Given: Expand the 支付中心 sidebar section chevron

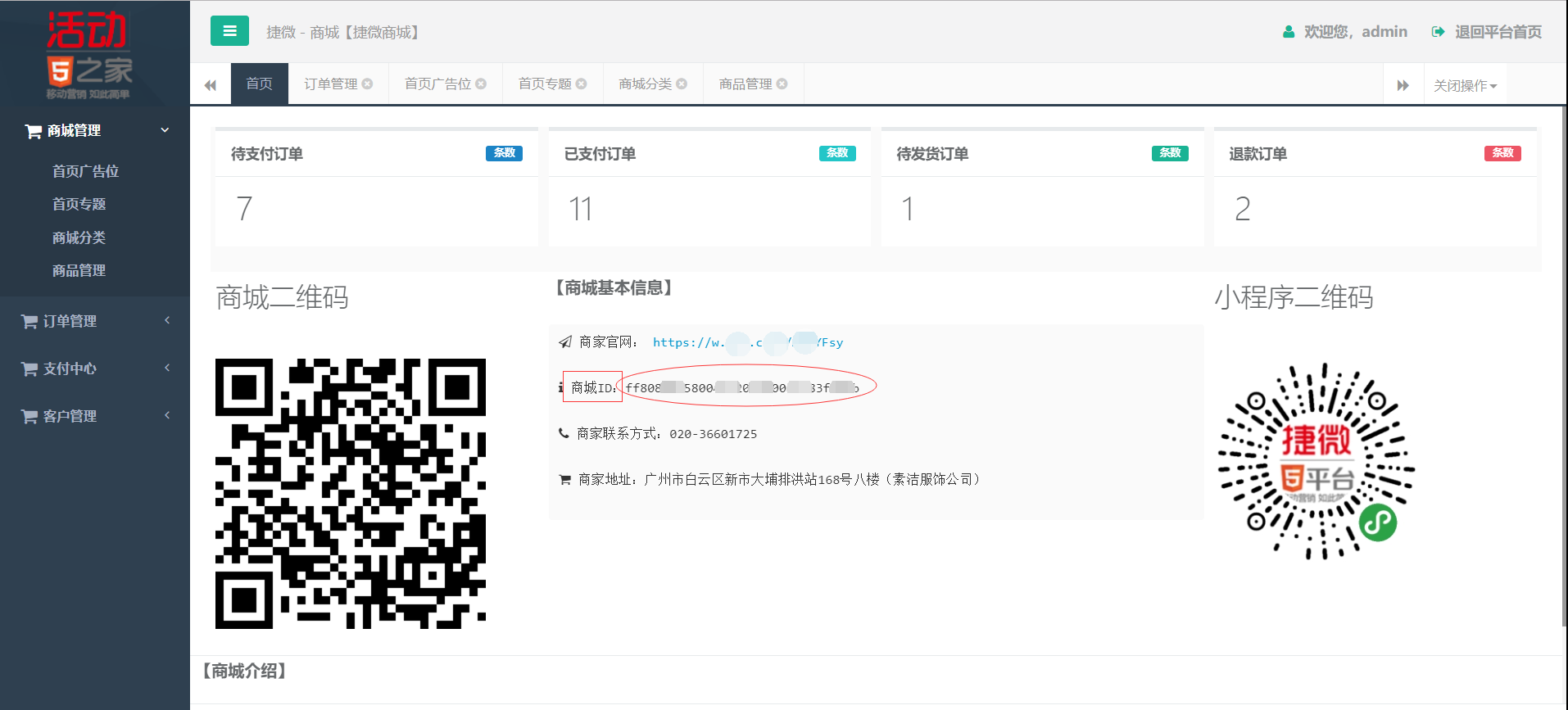Looking at the screenshot, I should tap(167, 368).
